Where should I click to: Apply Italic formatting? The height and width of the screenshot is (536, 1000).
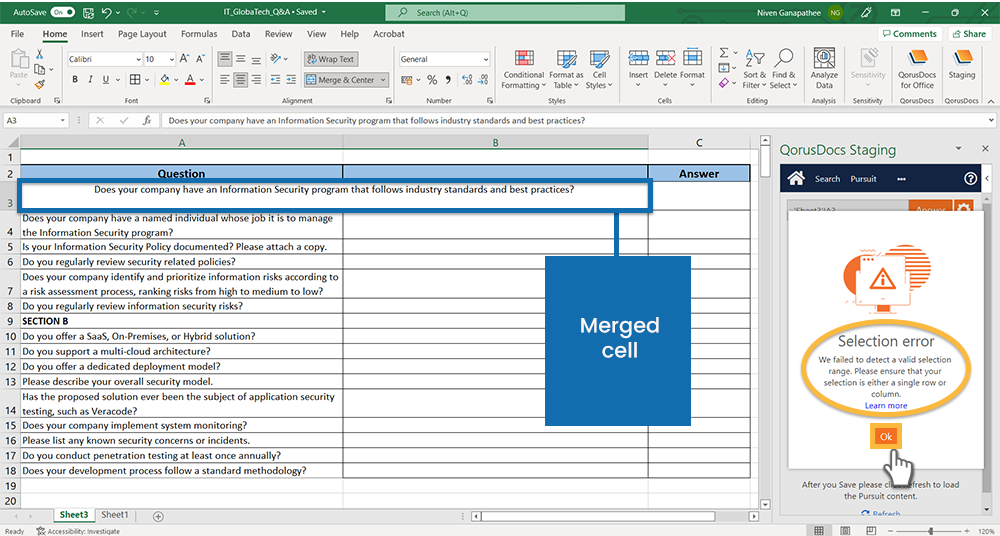[x=90, y=80]
